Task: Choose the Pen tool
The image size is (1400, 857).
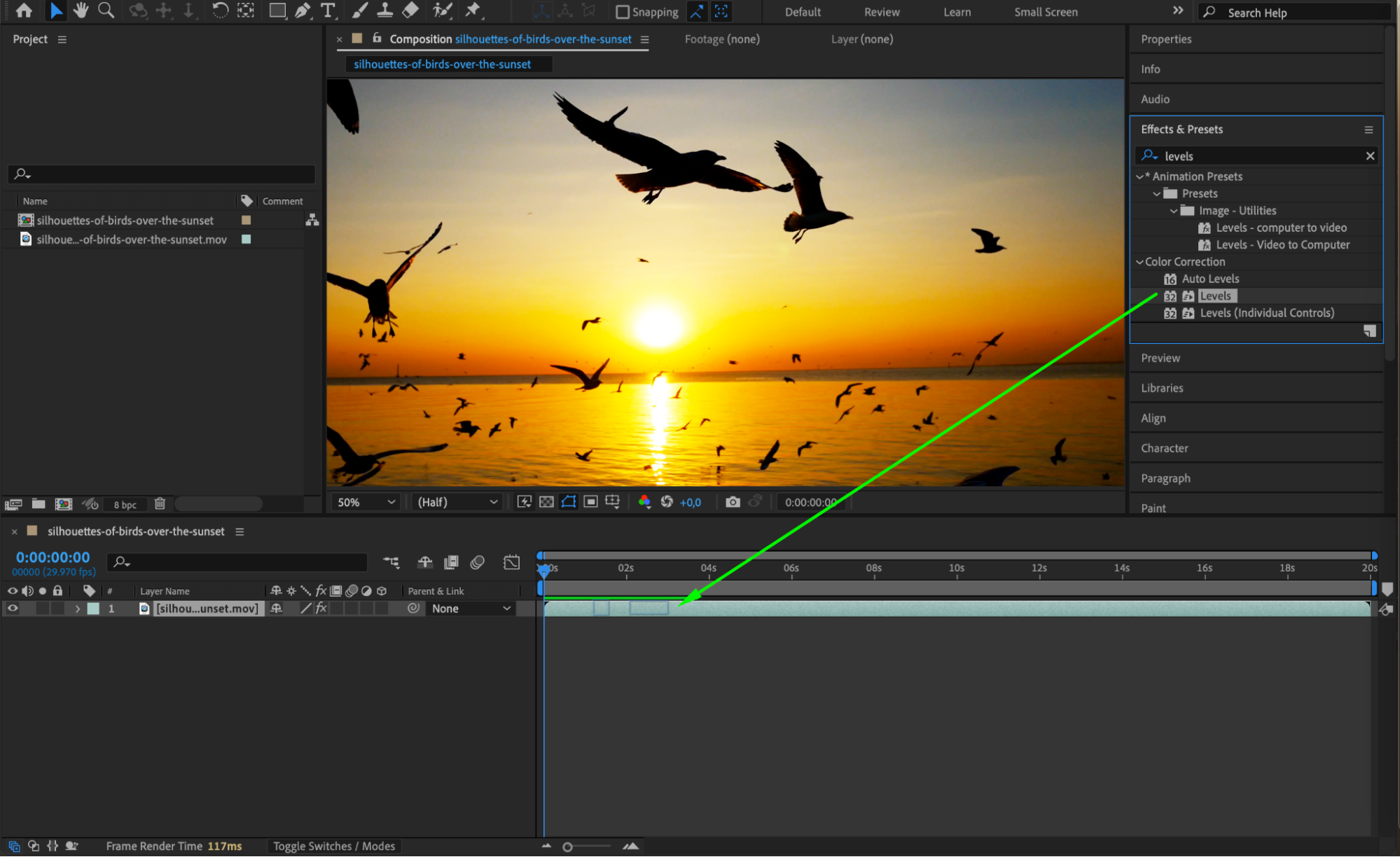Action: (x=303, y=11)
